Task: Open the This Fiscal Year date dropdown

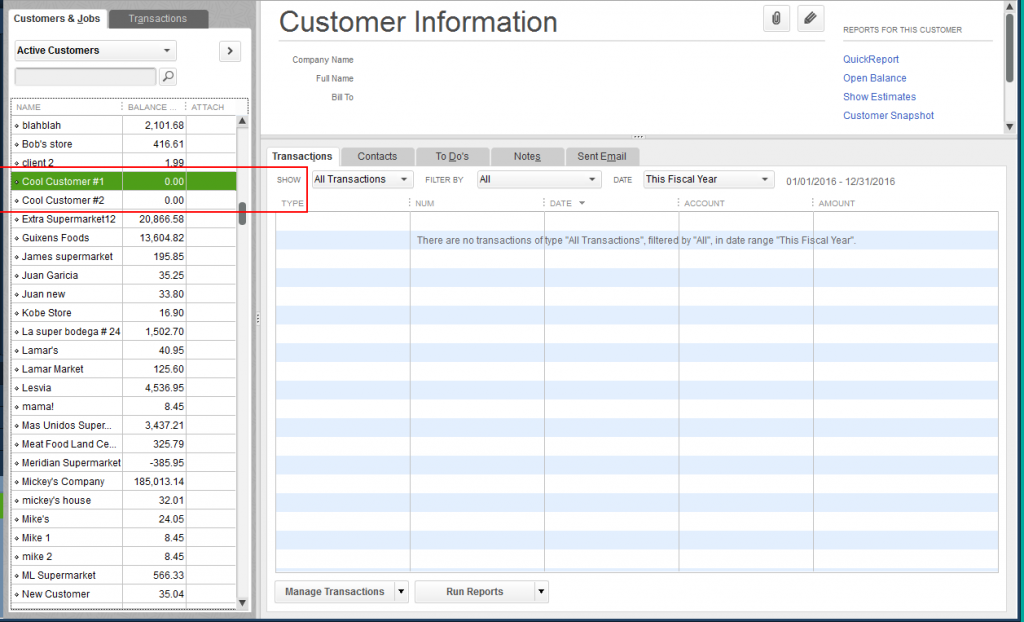Action: (708, 180)
